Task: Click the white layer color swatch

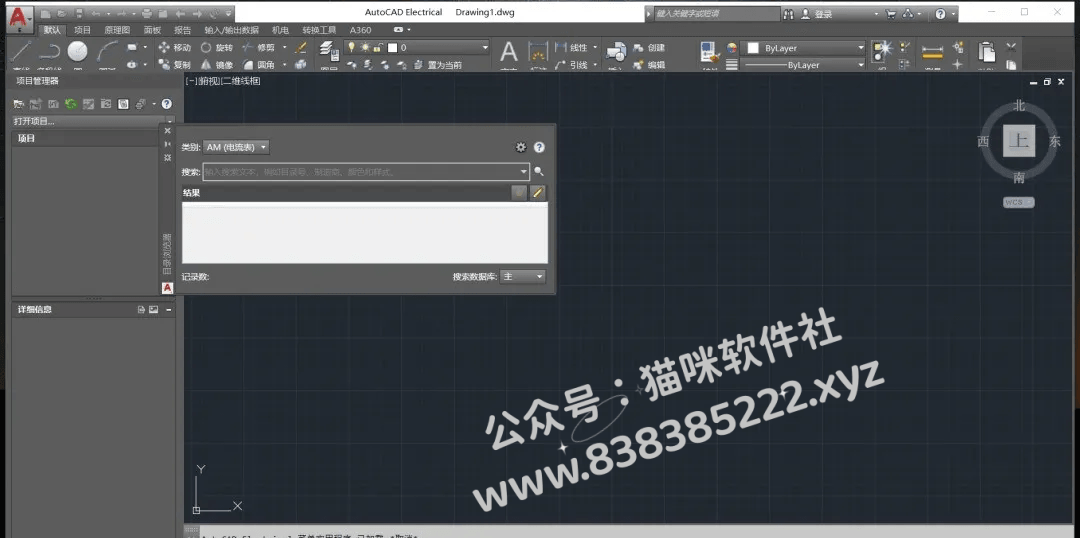Action: point(393,48)
